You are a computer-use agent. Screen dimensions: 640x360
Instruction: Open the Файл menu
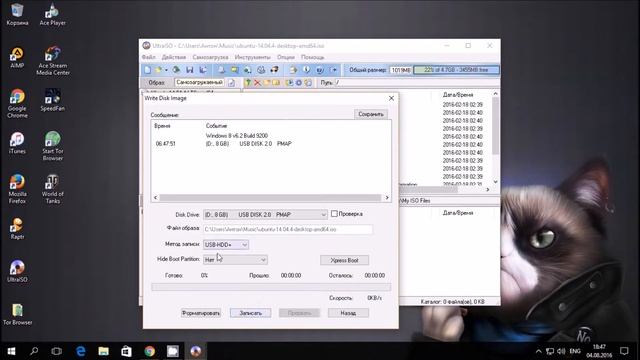pos(149,57)
